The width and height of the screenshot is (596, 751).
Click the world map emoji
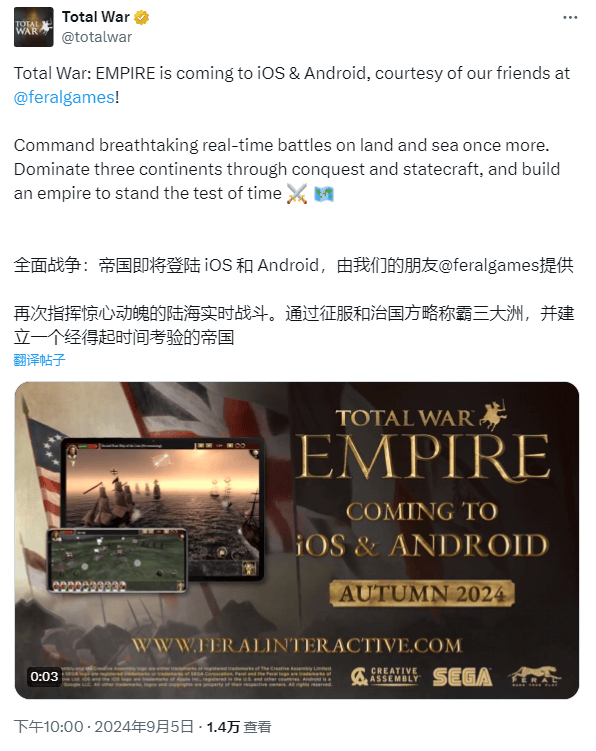coord(324,194)
